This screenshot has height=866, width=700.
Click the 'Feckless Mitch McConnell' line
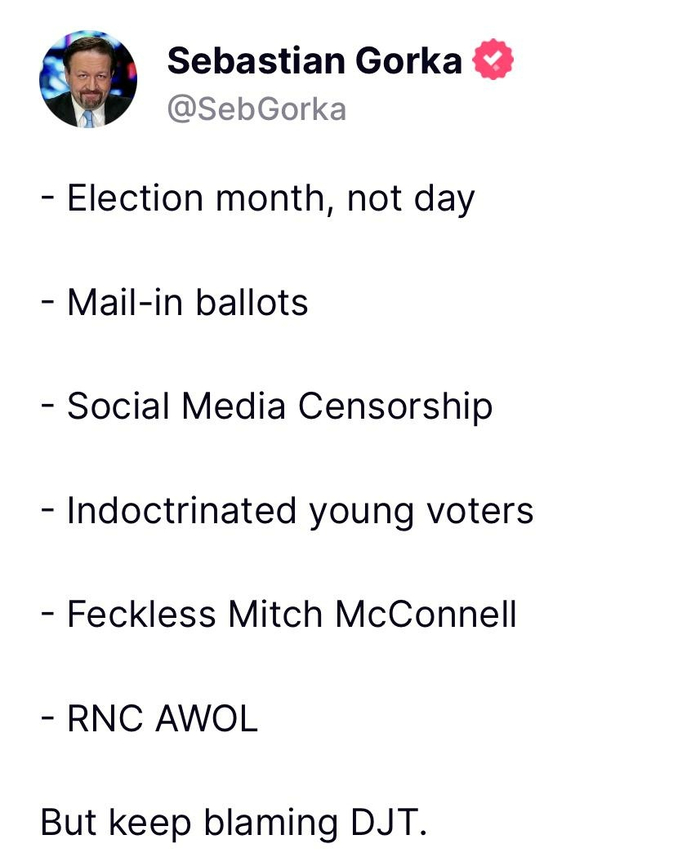281,614
